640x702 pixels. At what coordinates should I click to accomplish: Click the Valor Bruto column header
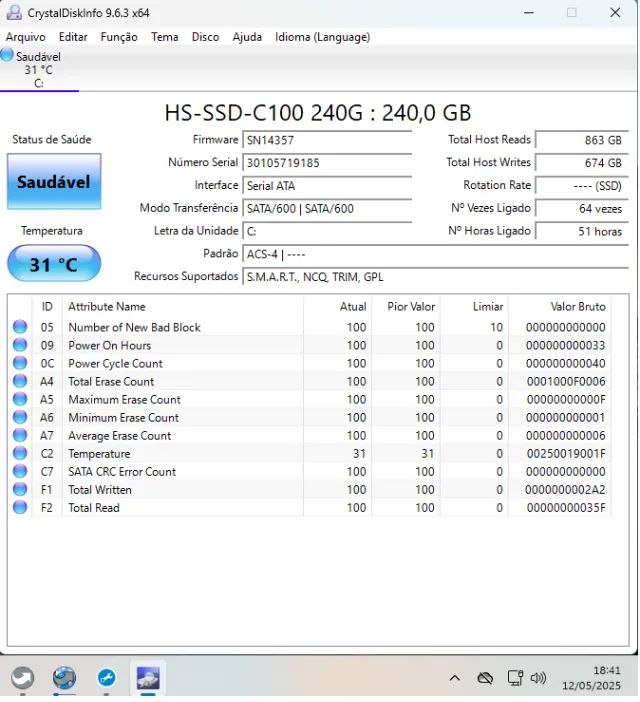[559, 307]
